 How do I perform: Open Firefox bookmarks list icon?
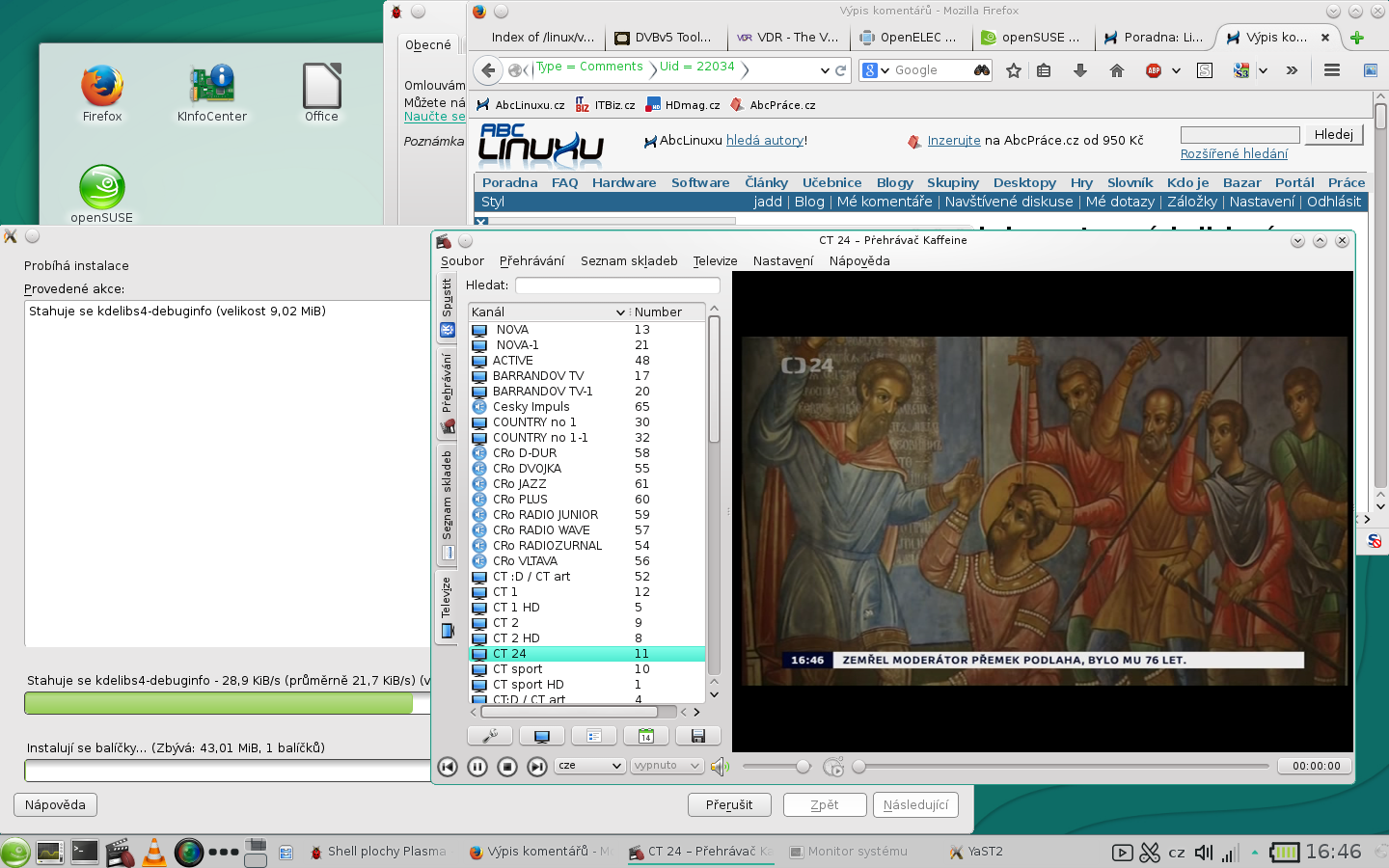click(1044, 70)
